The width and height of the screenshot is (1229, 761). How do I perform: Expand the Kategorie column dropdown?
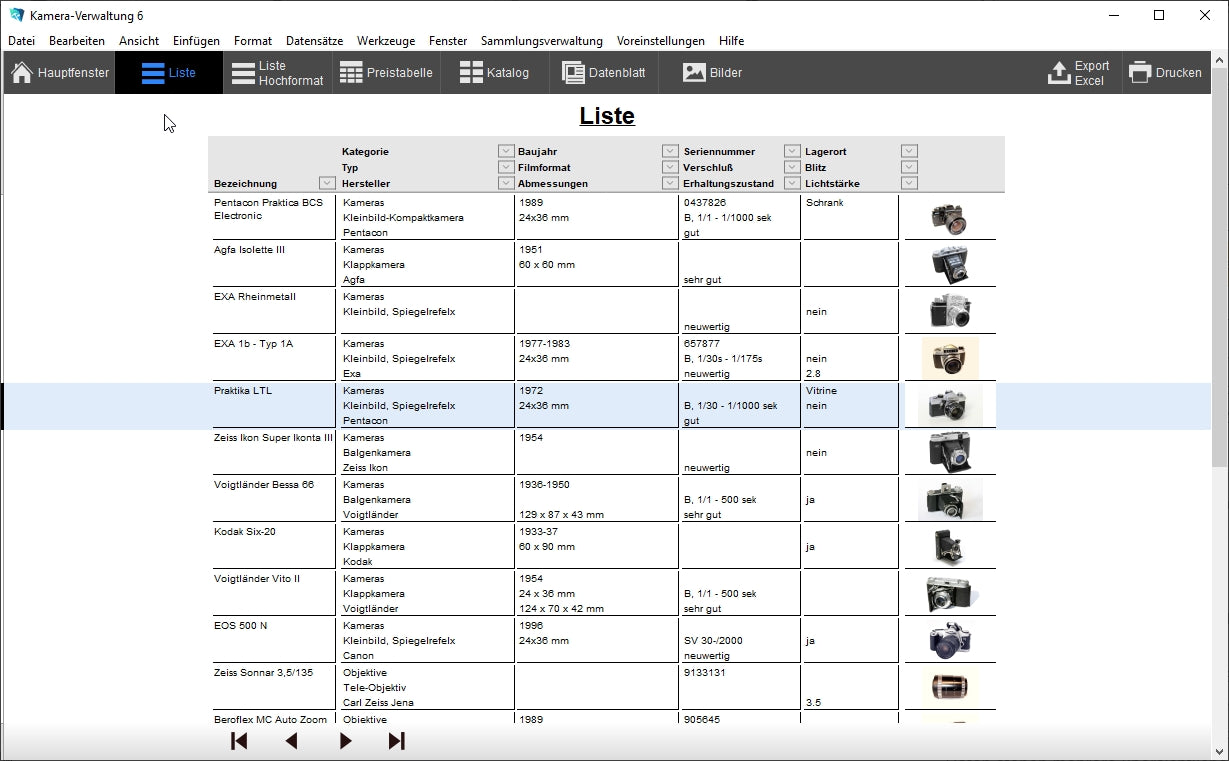pyautogui.click(x=506, y=151)
